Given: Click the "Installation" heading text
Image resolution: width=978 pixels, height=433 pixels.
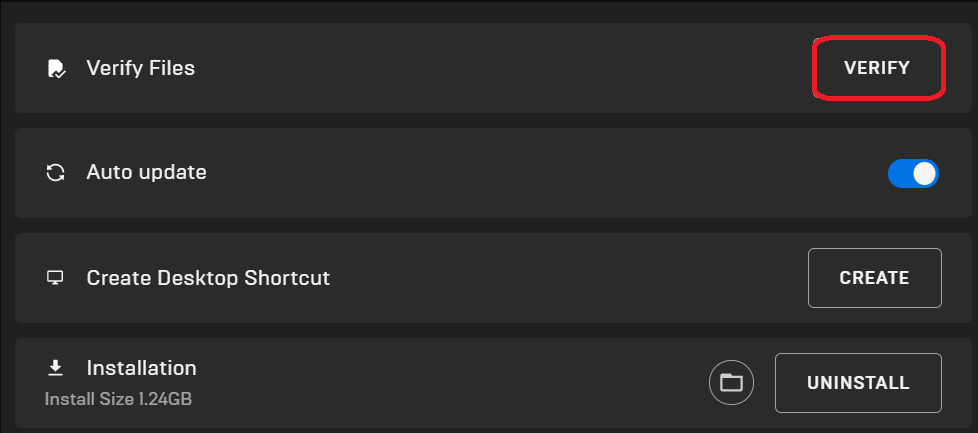Looking at the screenshot, I should 141,368.
